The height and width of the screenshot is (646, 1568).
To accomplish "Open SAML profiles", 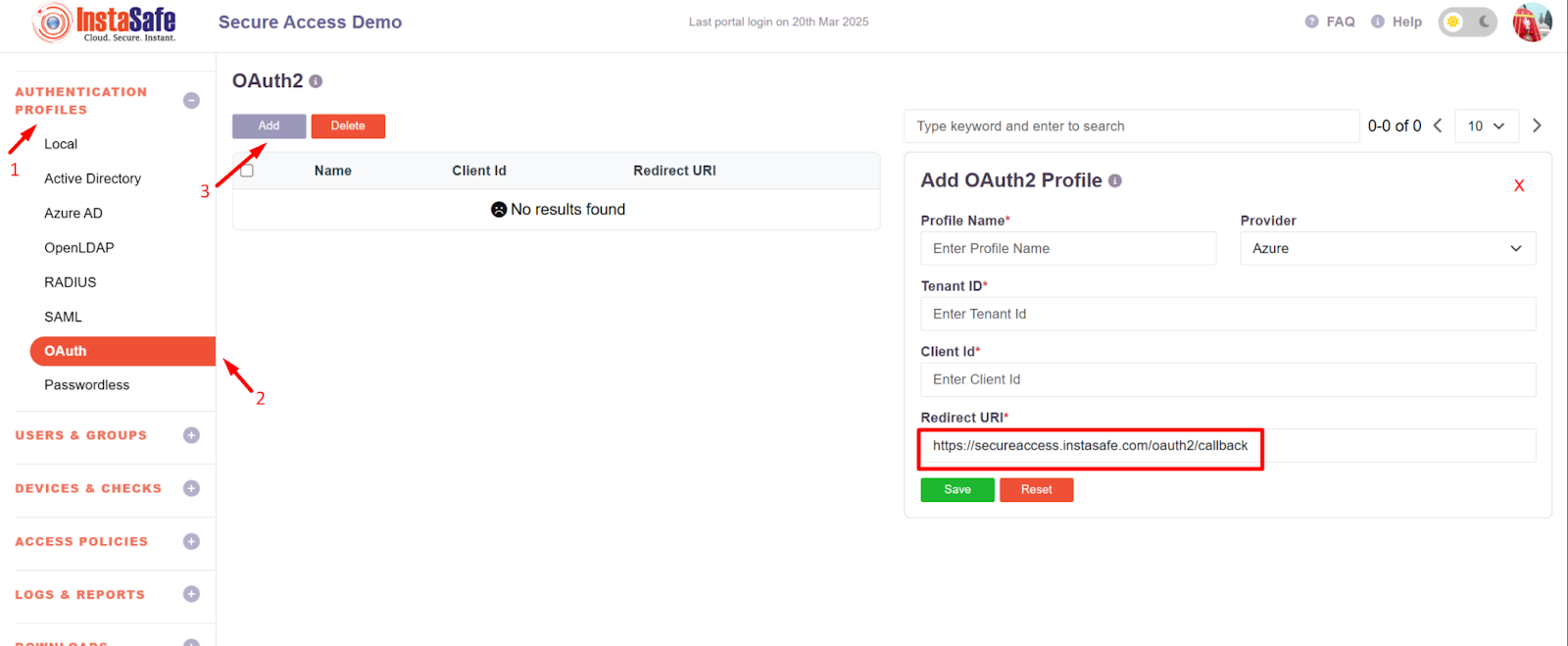I will (x=63, y=317).
